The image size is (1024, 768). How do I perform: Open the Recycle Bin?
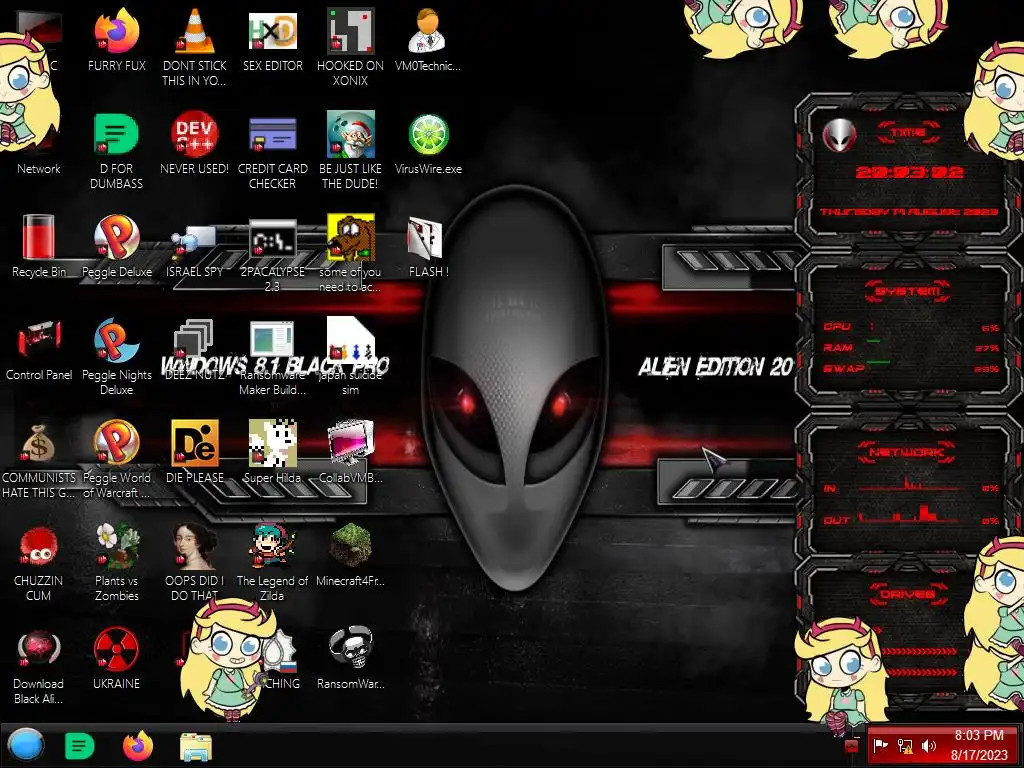pos(39,237)
